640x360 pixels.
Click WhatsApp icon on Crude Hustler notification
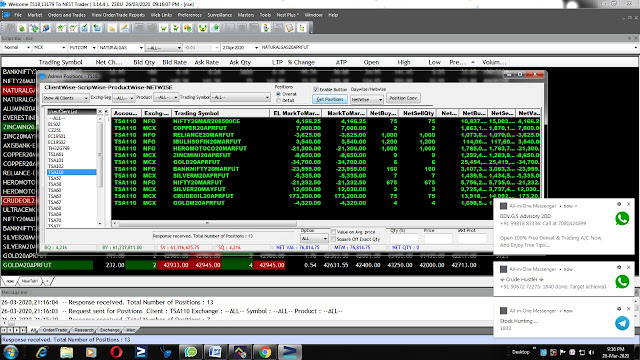622,282
